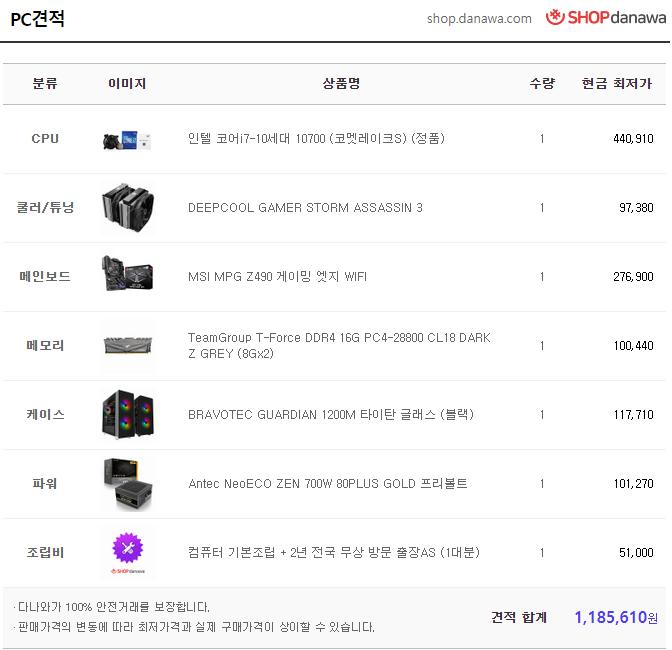Open the 컴퓨터 기본조립 assembly service item
The image size is (672, 650).
pyautogui.click(x=334, y=553)
